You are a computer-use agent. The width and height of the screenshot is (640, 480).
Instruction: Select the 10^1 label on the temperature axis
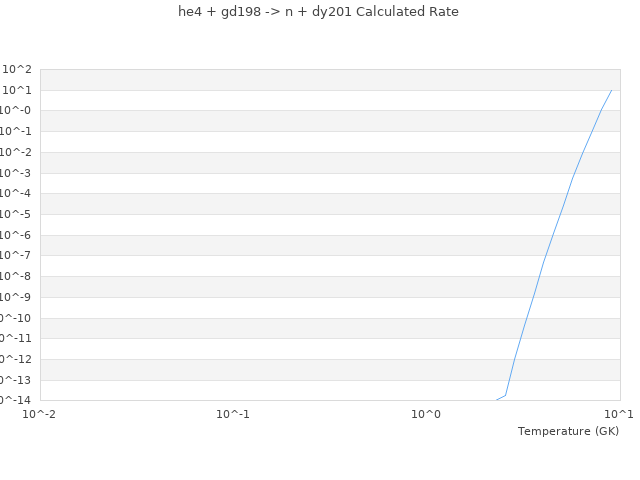pos(619,414)
